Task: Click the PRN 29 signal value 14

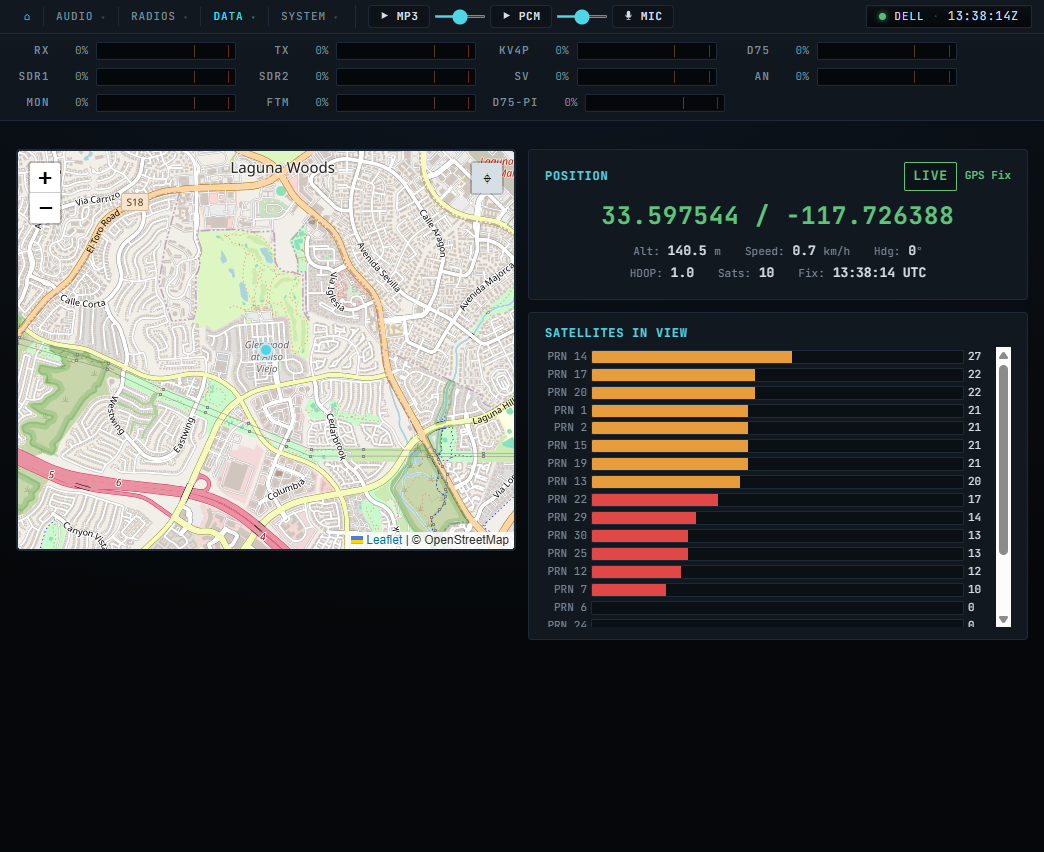Action: [x=974, y=517]
